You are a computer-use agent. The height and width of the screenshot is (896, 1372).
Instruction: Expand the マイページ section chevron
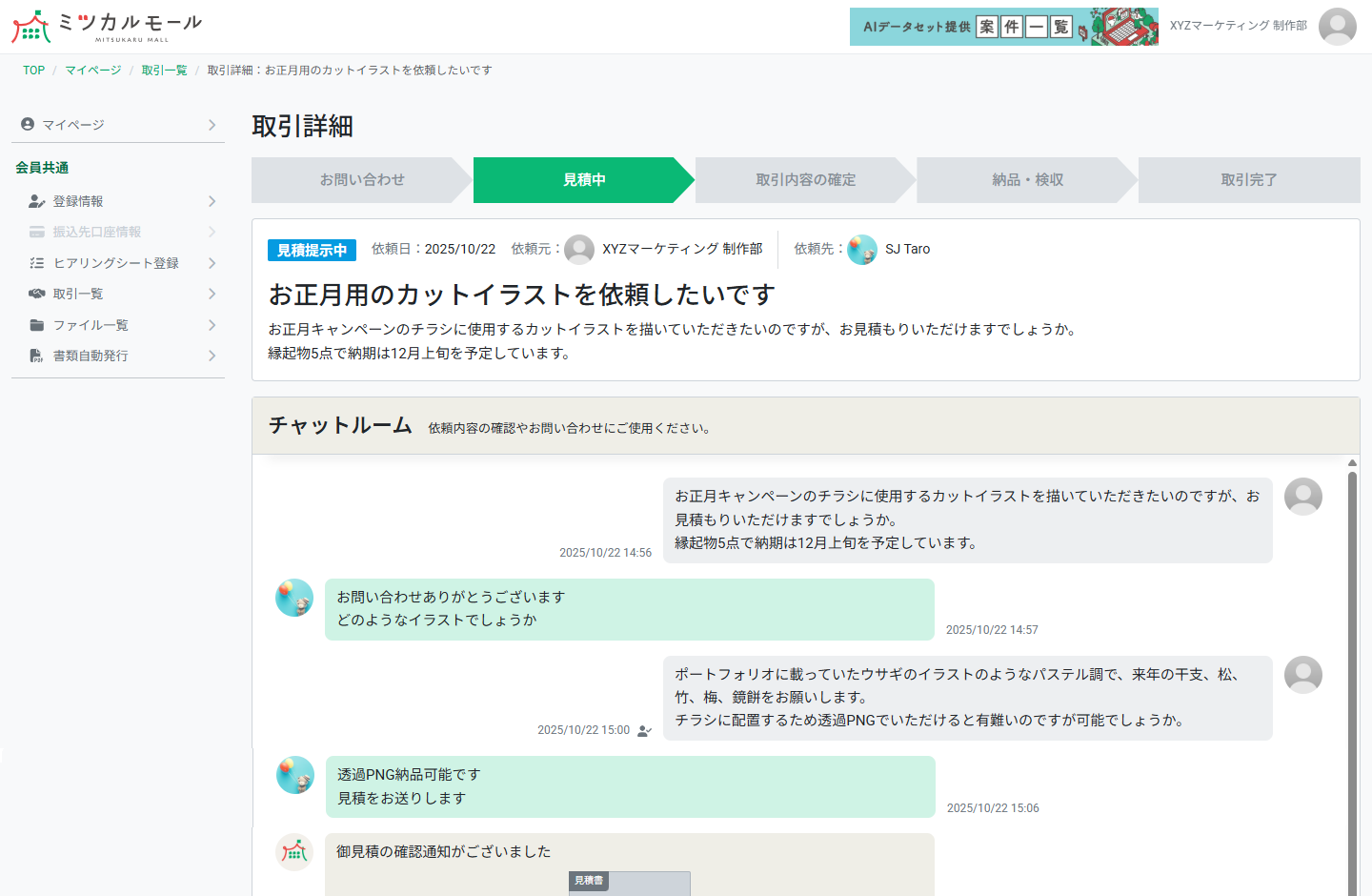(212, 124)
